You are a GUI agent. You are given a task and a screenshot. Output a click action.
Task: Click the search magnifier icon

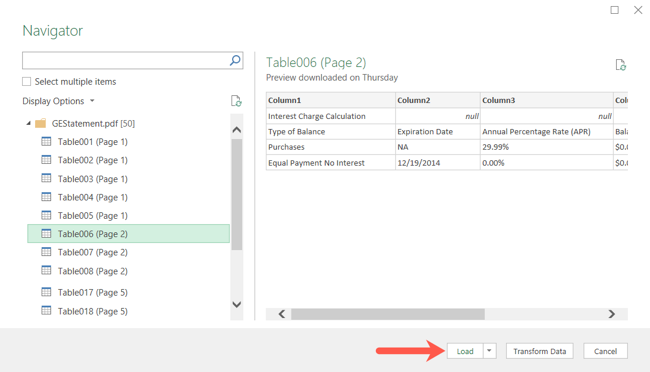click(x=235, y=61)
